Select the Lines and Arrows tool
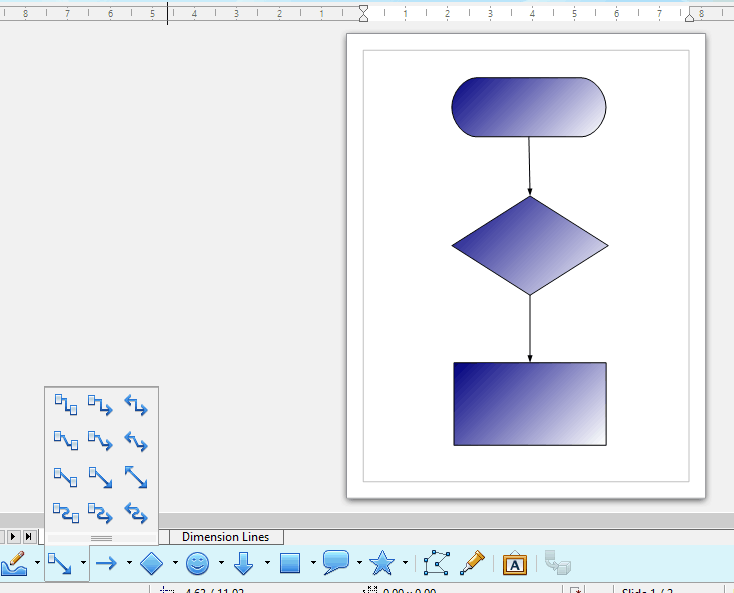 [106, 563]
